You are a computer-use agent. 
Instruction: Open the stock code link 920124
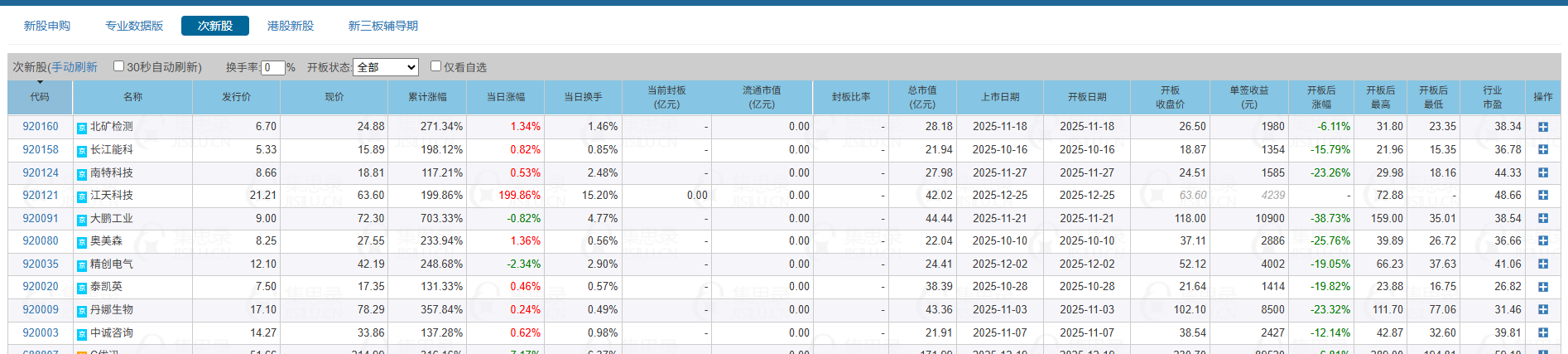(41, 173)
